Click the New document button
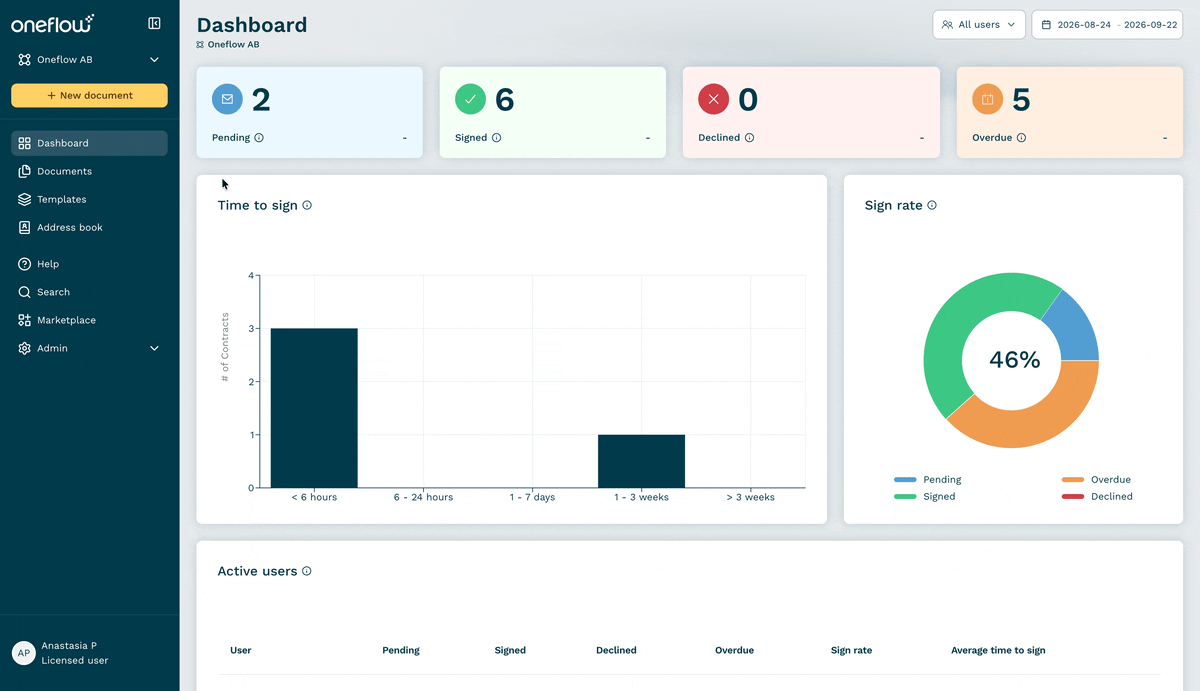1200x691 pixels. tap(89, 95)
